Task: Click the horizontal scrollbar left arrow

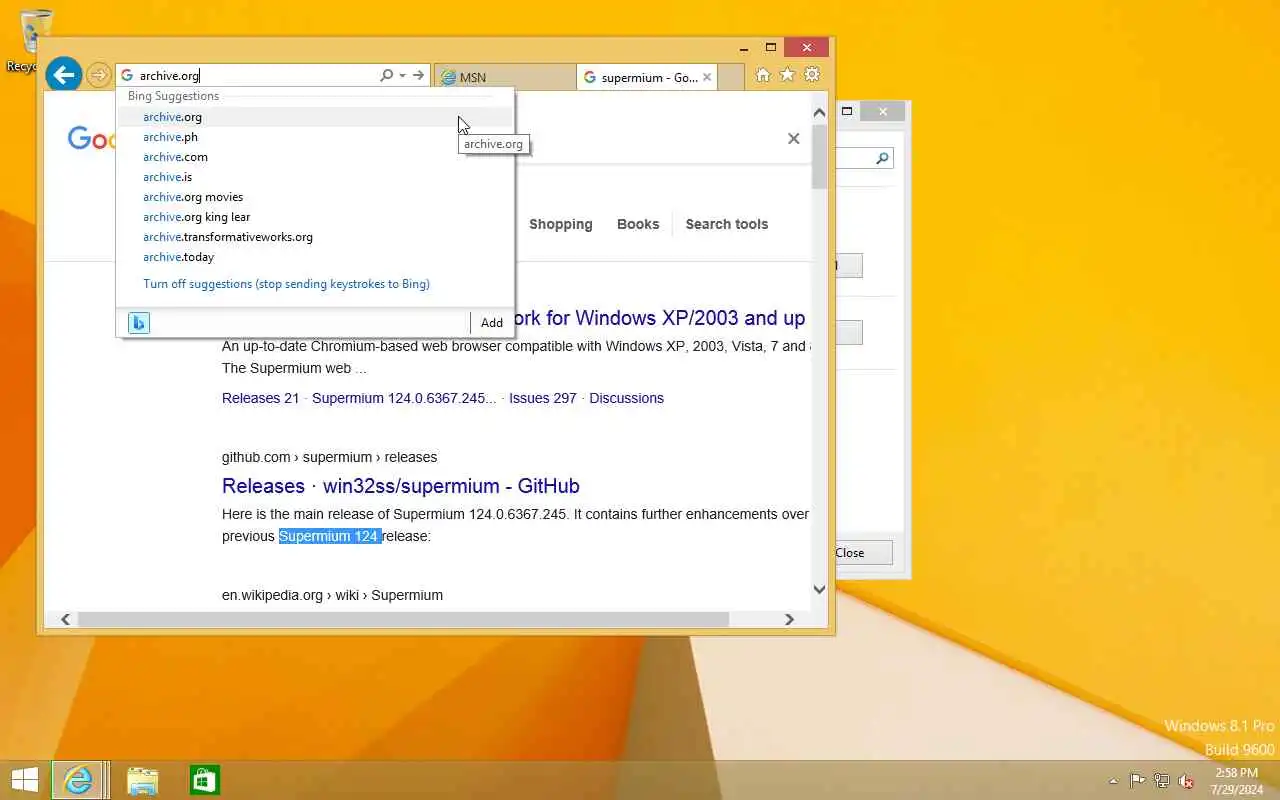Action: pyautogui.click(x=66, y=619)
